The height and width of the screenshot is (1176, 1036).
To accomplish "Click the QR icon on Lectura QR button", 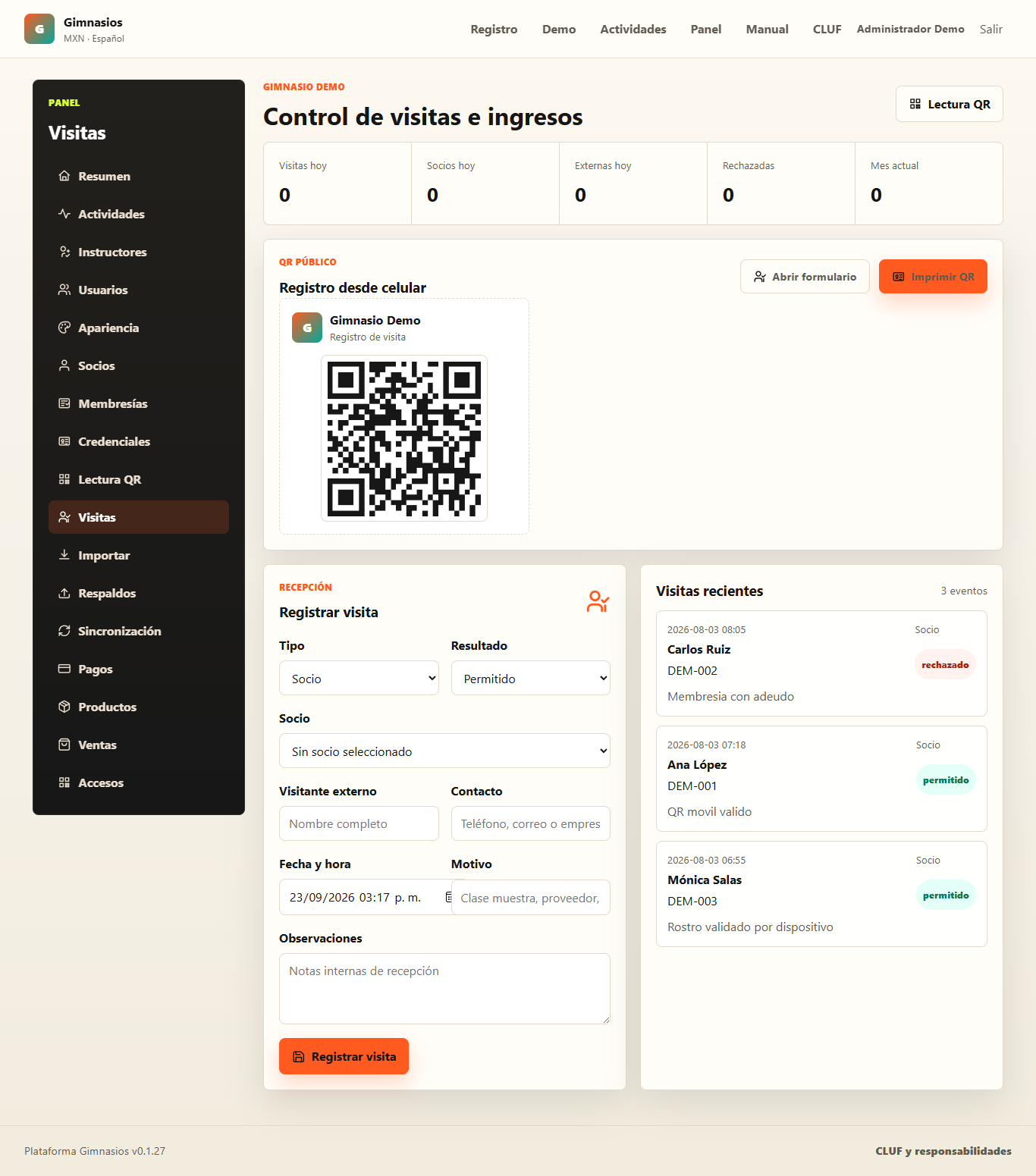I will pyautogui.click(x=915, y=104).
